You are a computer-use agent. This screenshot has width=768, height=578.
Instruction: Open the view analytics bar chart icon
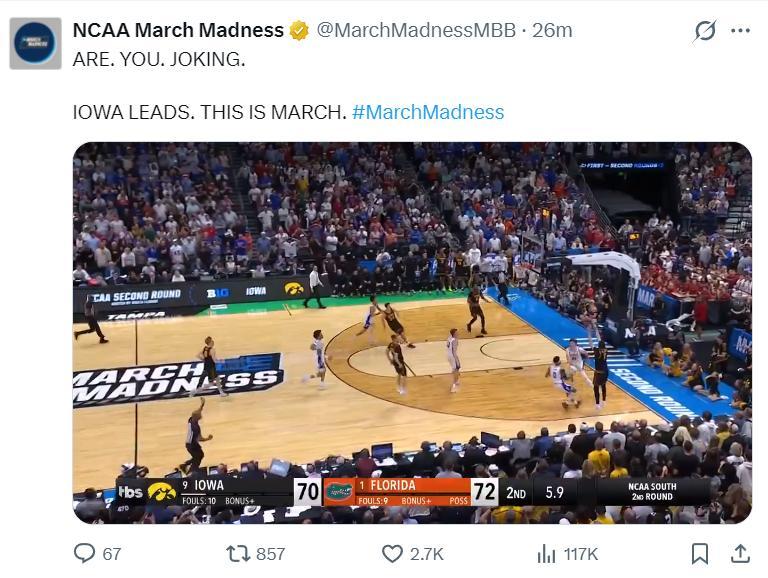(x=546, y=553)
